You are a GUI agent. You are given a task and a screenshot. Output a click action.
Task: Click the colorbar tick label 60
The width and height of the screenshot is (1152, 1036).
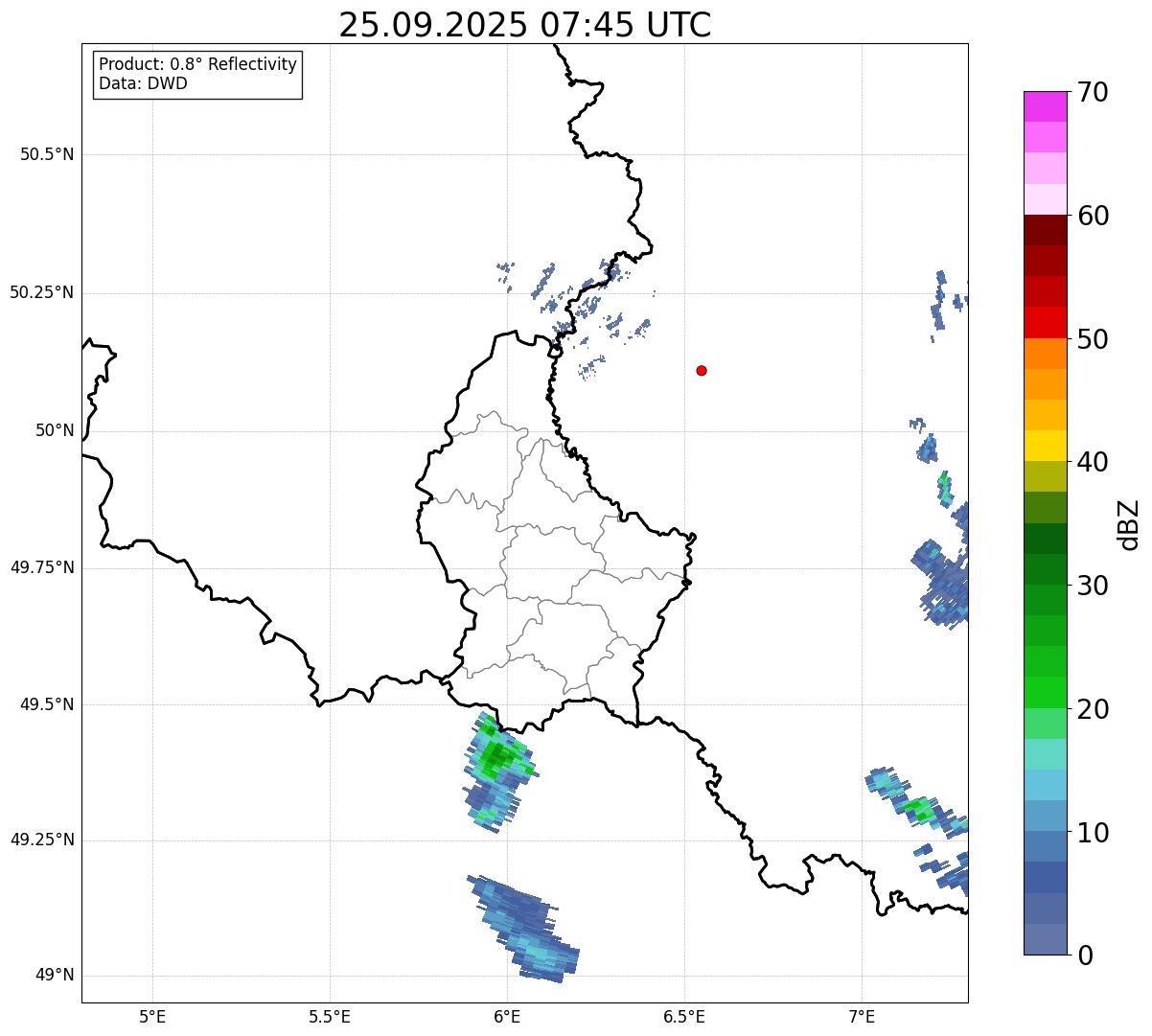[x=1093, y=216]
